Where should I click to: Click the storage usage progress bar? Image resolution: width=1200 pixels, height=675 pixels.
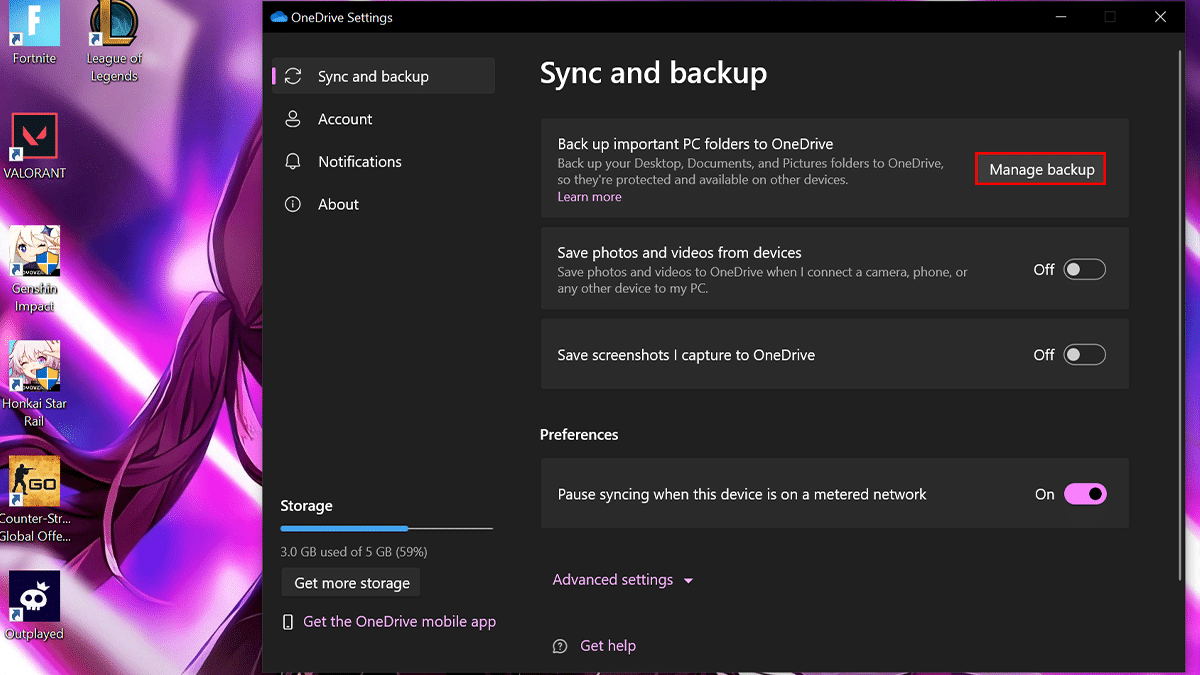point(386,528)
